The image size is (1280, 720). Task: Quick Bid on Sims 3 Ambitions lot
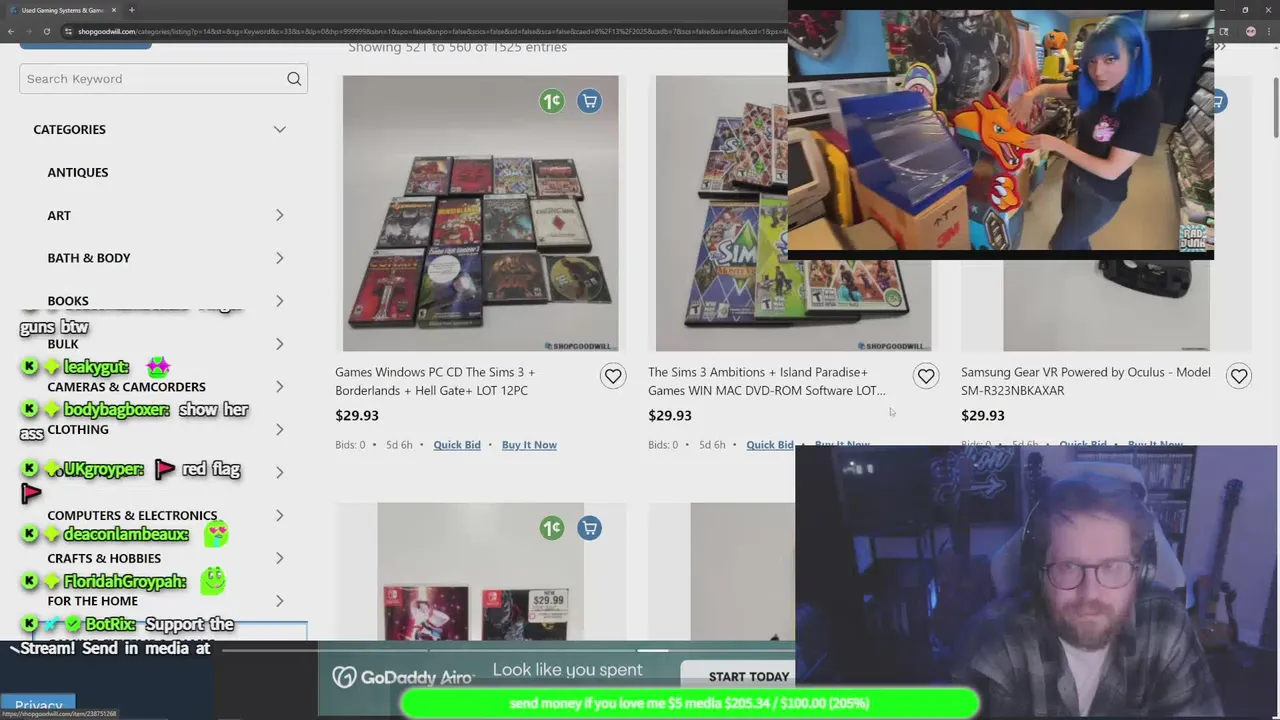tap(770, 445)
